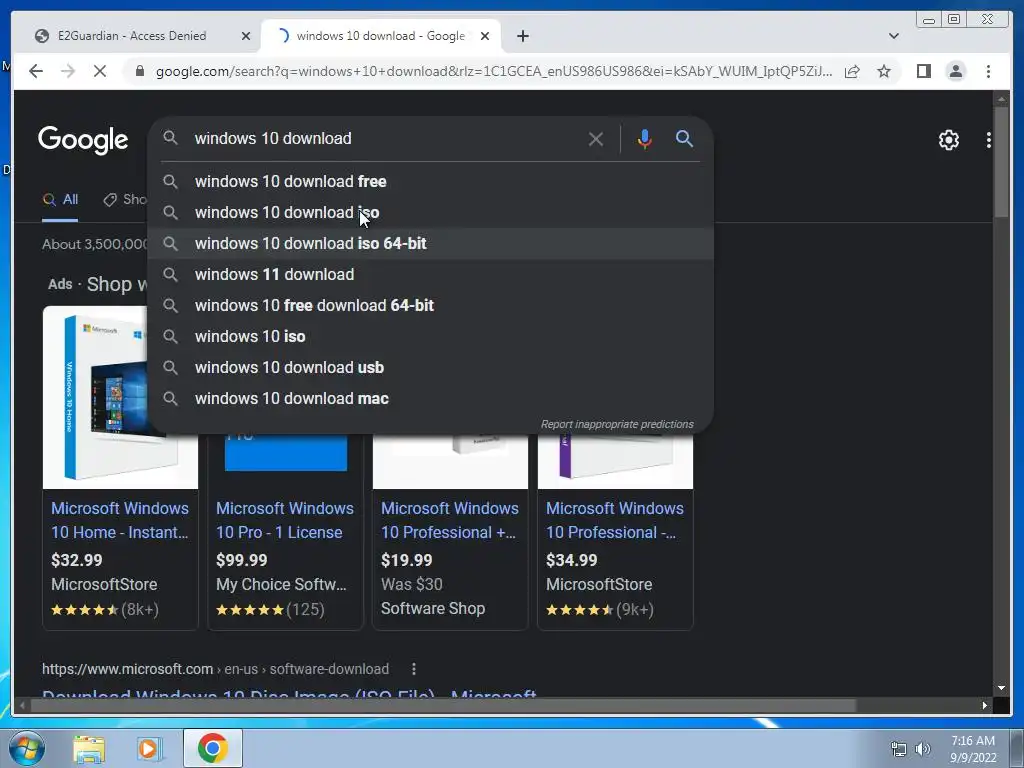
Task: Open the microsoft.com software-download result URL
Action: coord(216,669)
